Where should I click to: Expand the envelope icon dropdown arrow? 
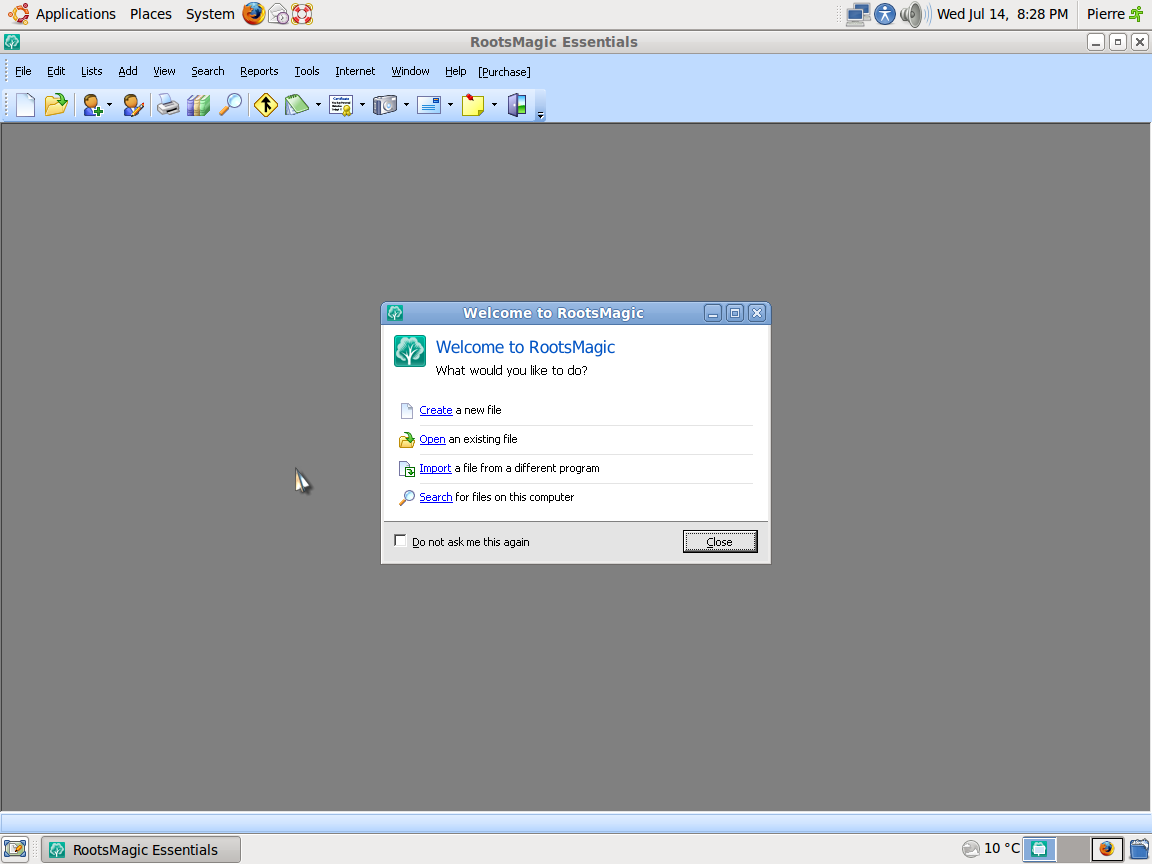[x=450, y=105]
